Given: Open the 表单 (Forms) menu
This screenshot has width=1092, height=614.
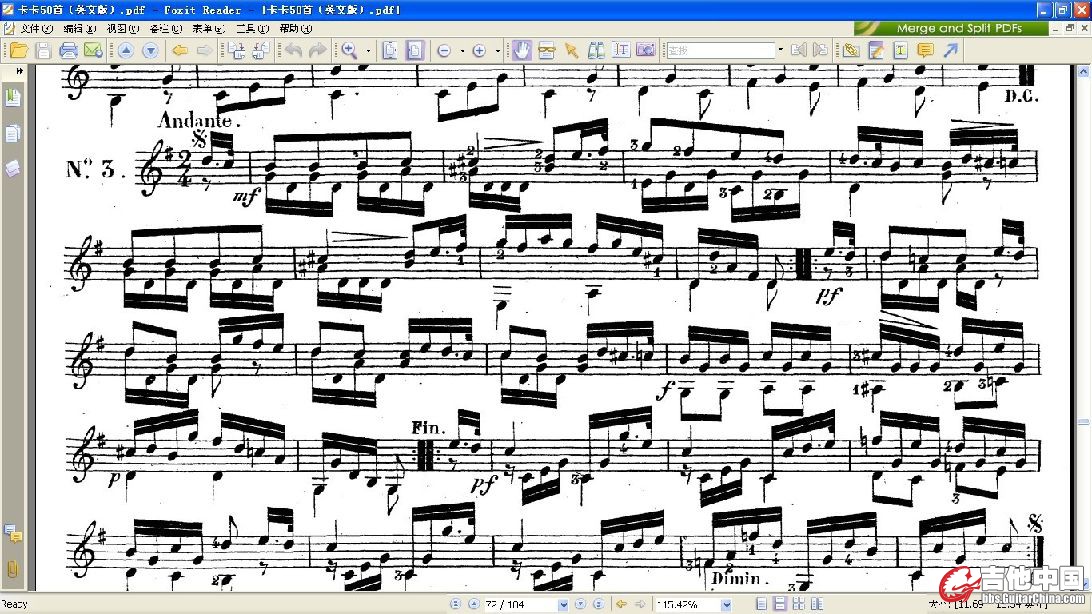Looking at the screenshot, I should [209, 29].
